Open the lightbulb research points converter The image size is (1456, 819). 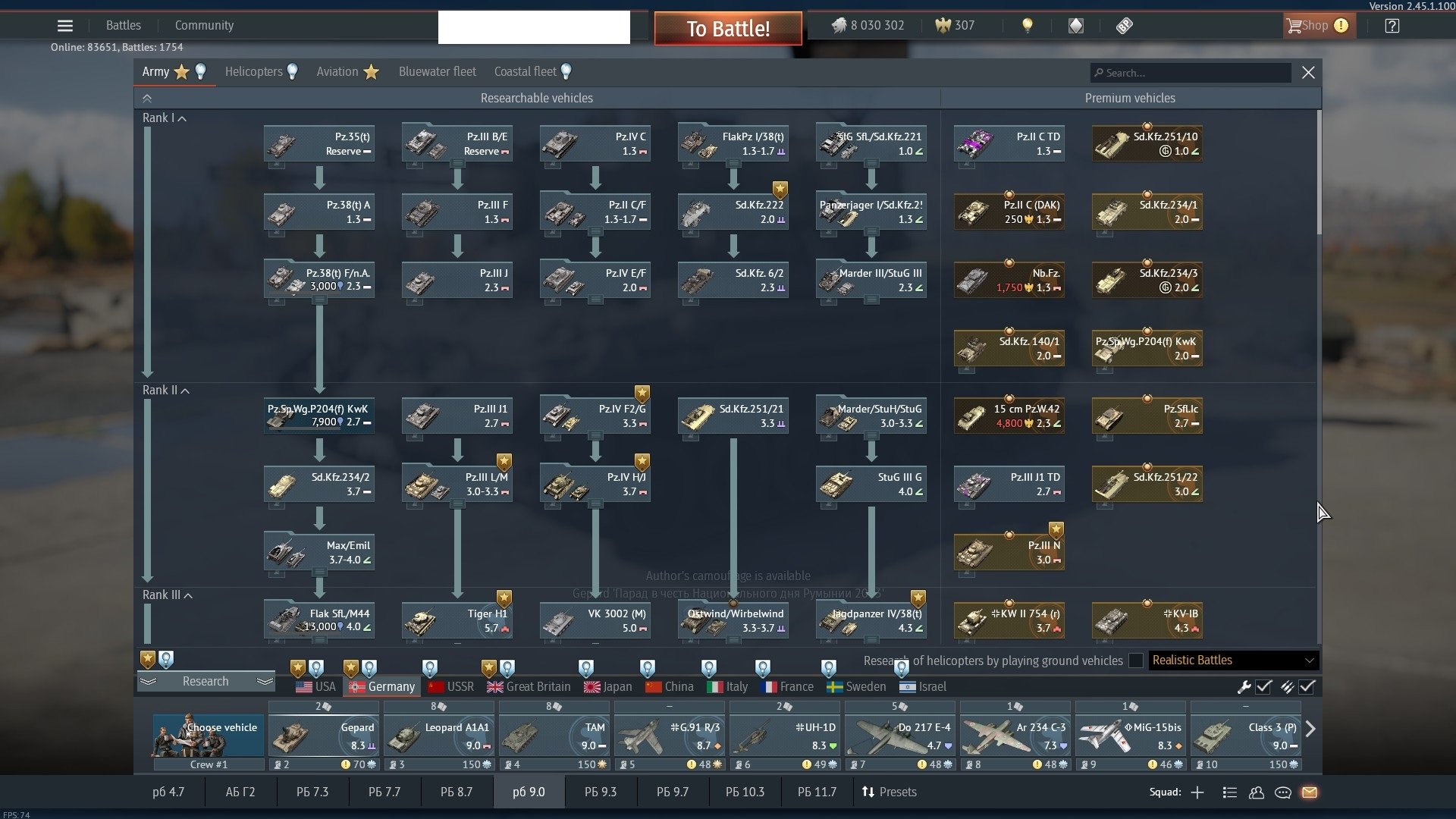pos(1028,26)
